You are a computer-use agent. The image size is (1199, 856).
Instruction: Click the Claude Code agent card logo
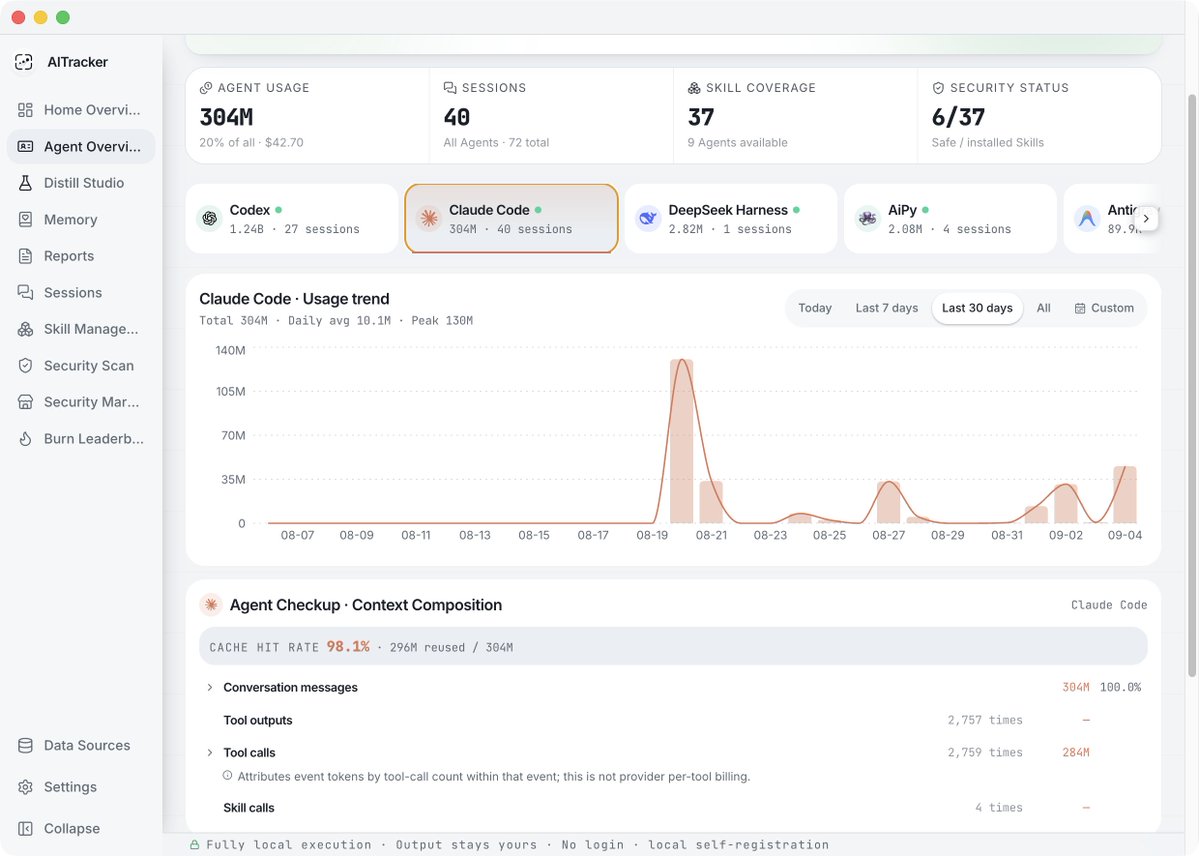pos(429,219)
